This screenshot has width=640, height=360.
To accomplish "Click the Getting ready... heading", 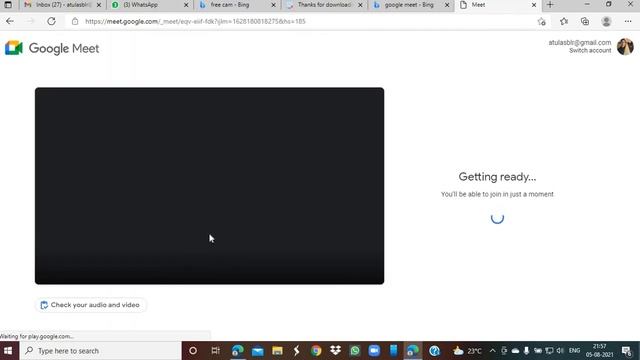I will (497, 177).
